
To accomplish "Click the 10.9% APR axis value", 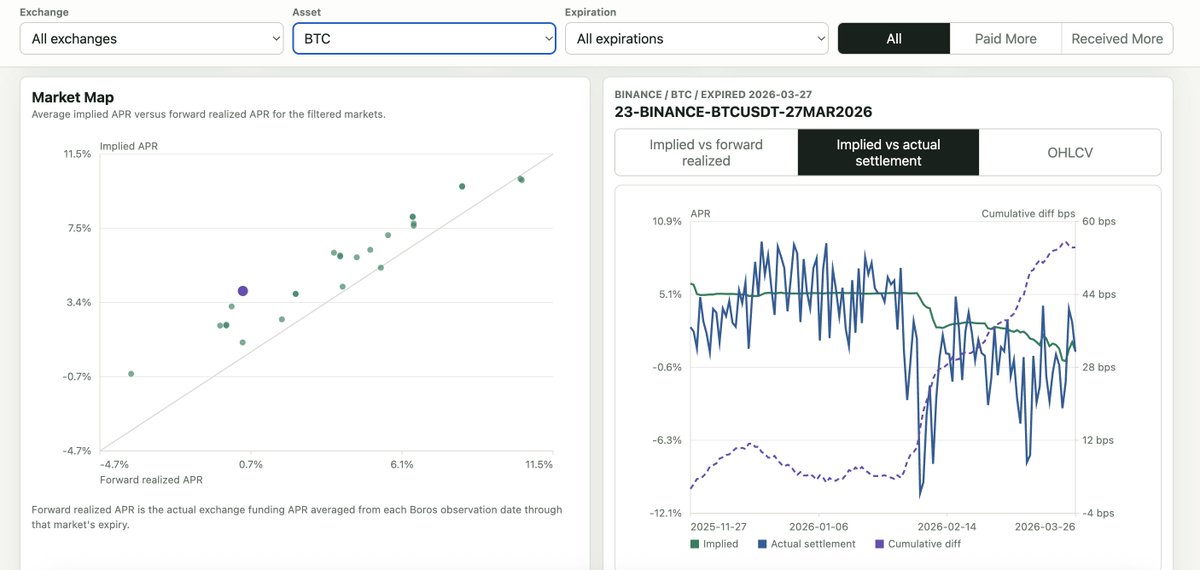I will click(x=667, y=221).
